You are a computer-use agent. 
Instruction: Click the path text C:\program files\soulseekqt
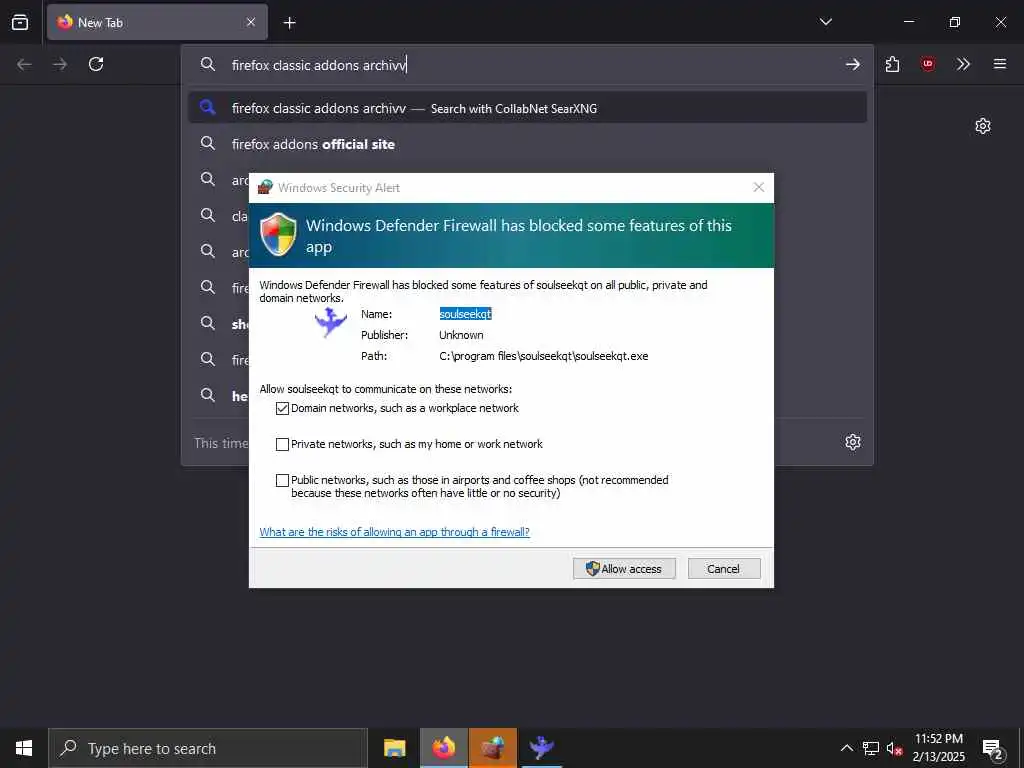click(543, 356)
